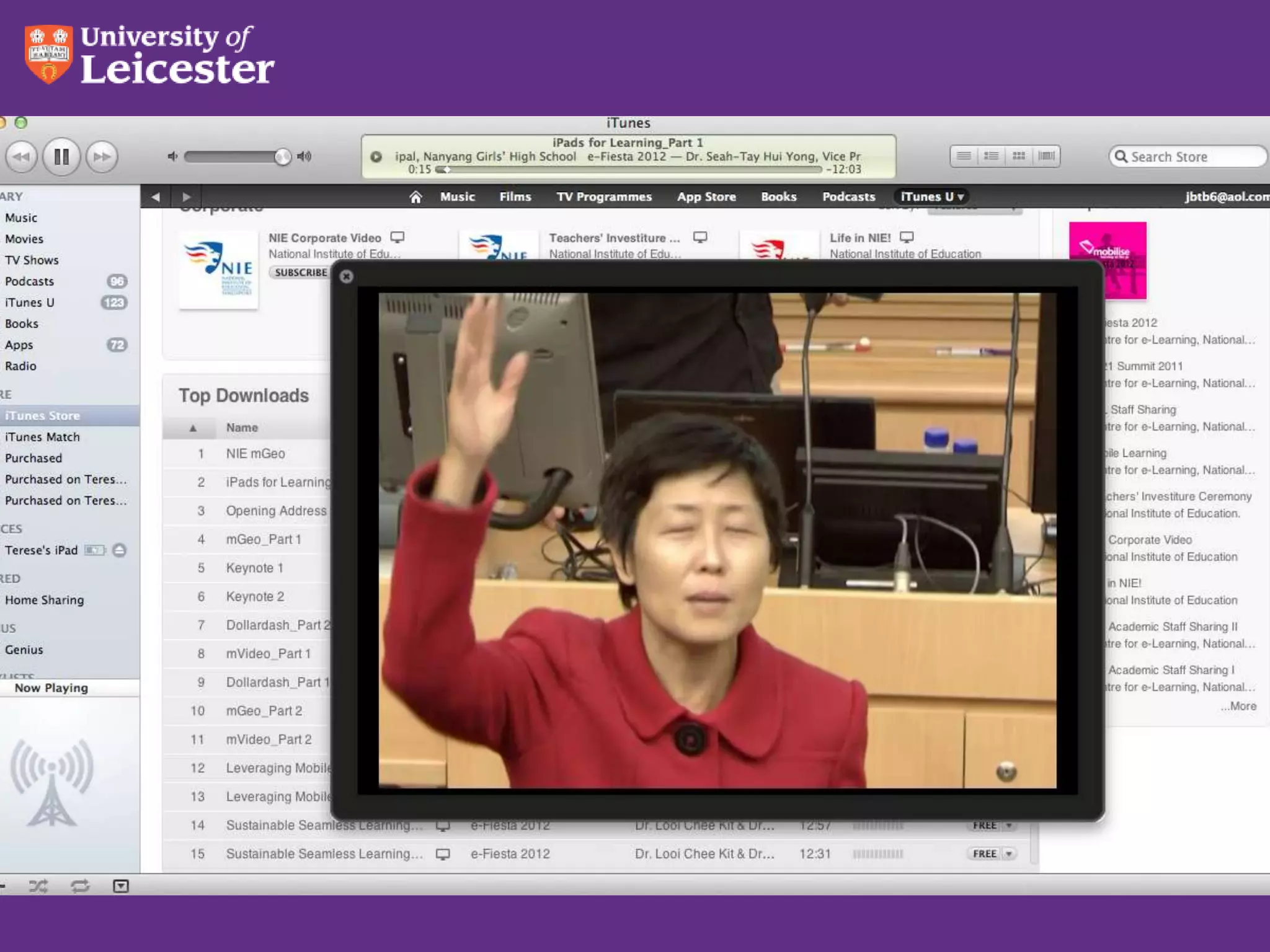Toggle repeat mode

tap(80, 886)
